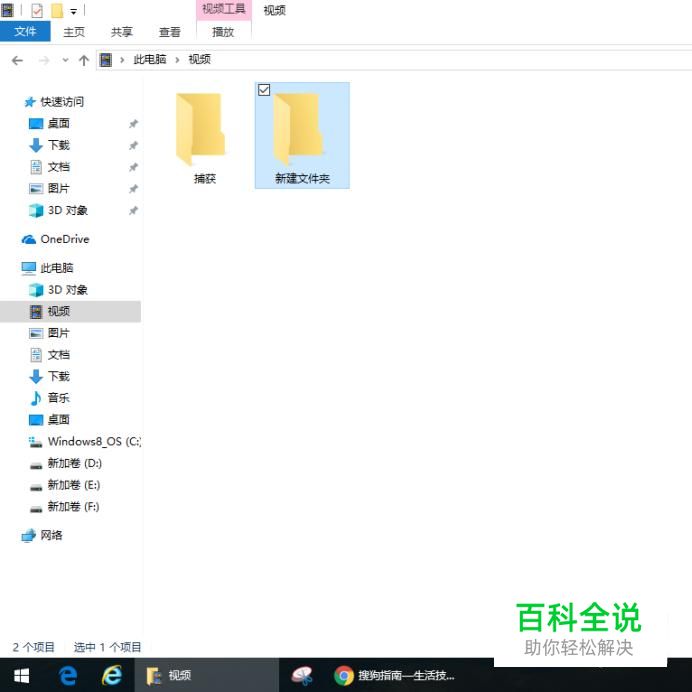Select the 视频工具 contextual tab header

tap(223, 9)
